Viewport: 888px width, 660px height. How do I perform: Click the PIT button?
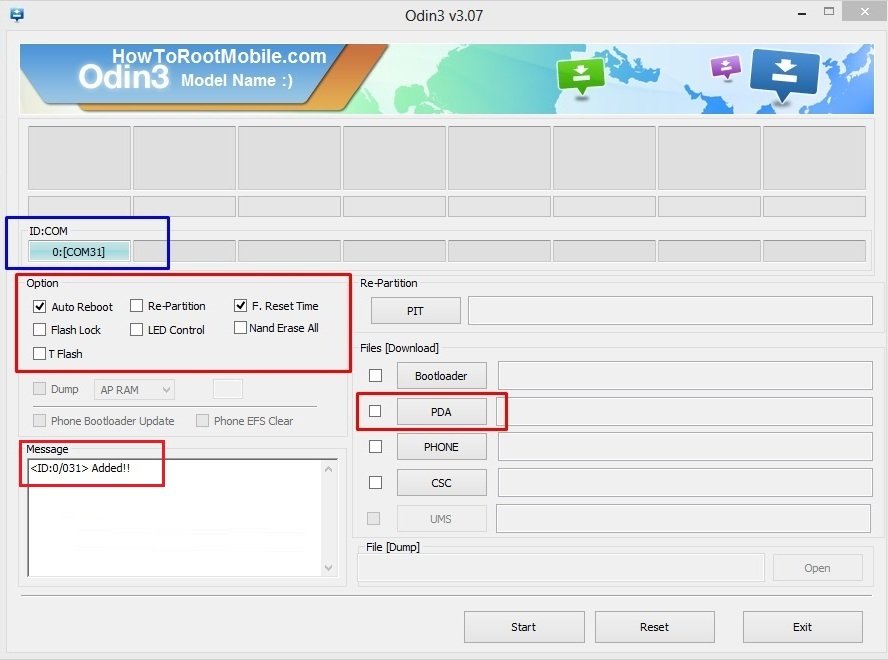(415, 310)
